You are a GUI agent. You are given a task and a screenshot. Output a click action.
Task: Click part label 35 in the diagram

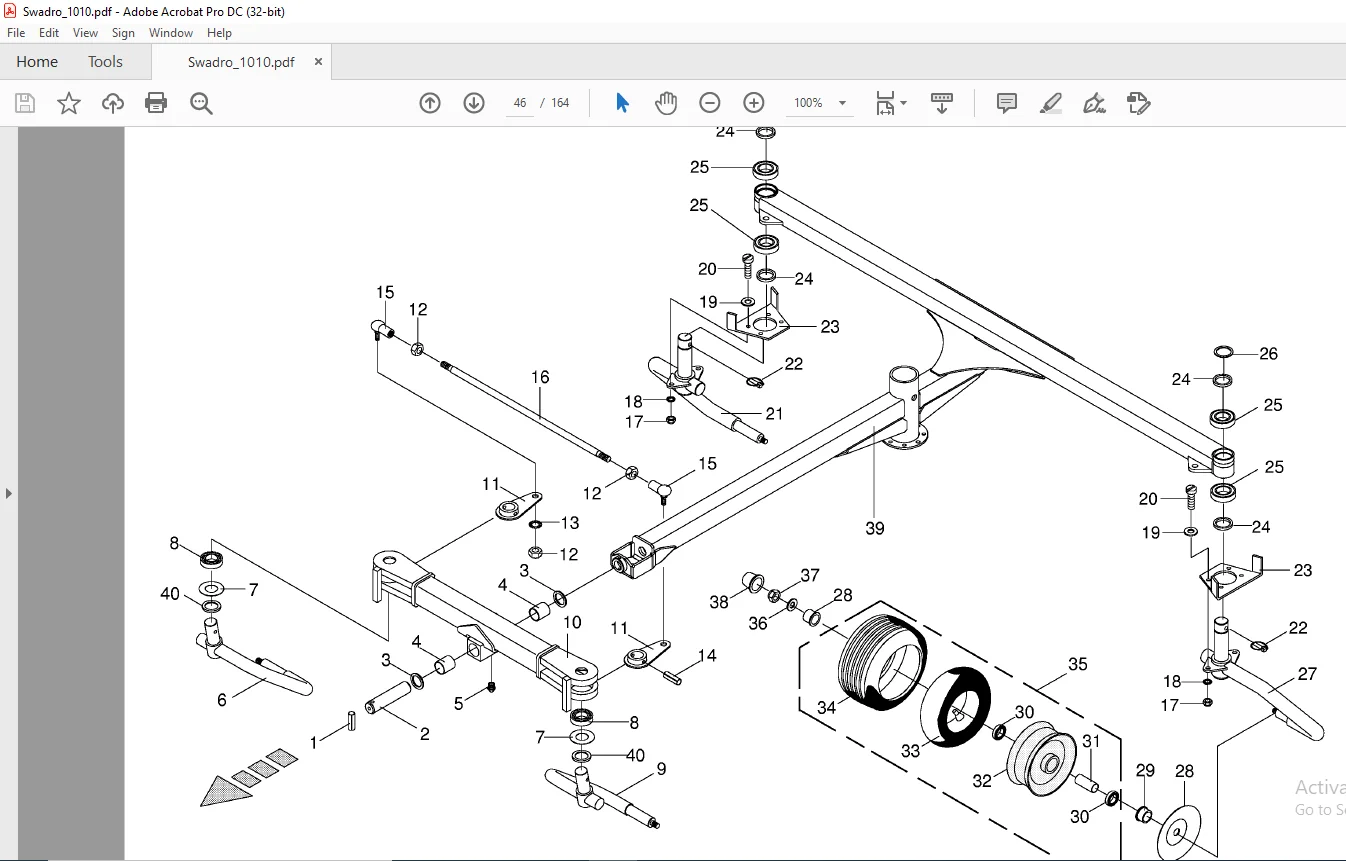pos(1077,664)
